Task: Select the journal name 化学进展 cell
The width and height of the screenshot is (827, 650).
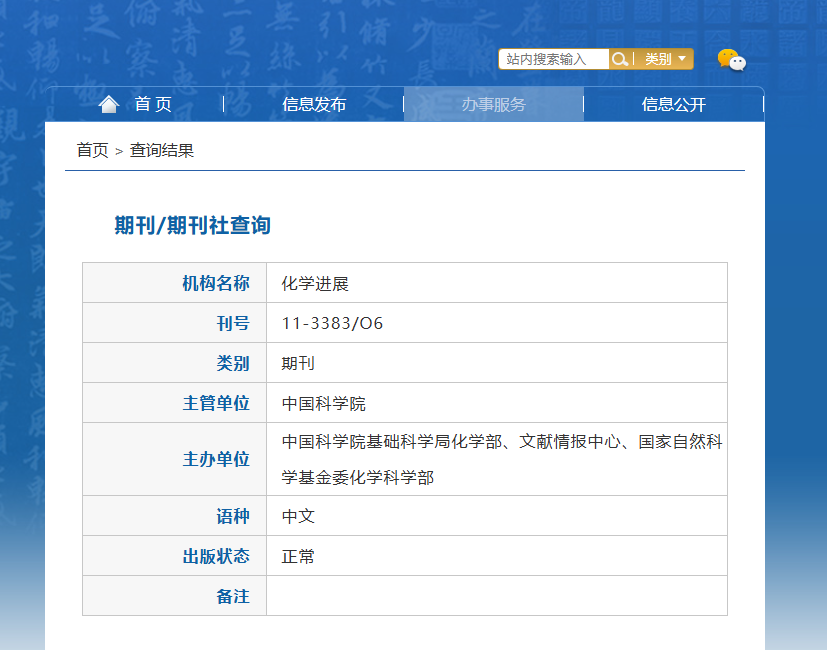Action: coord(497,283)
